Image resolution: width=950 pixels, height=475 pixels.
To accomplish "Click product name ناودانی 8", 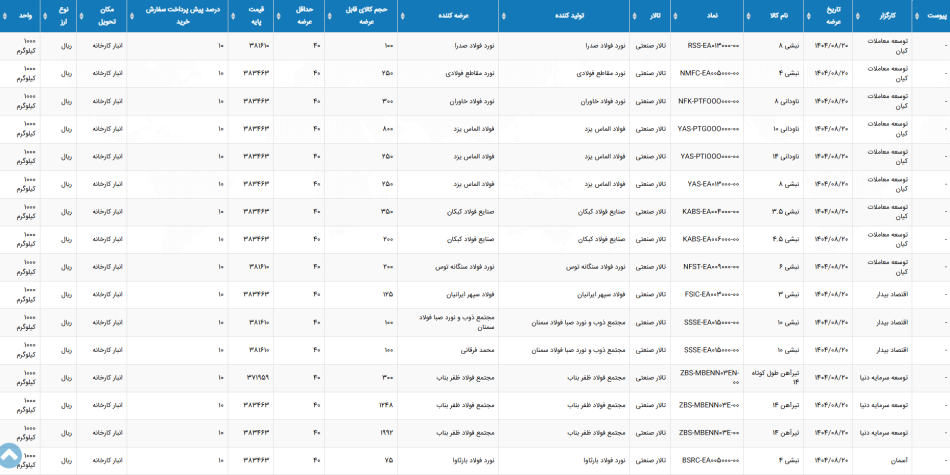I will click(786, 101).
